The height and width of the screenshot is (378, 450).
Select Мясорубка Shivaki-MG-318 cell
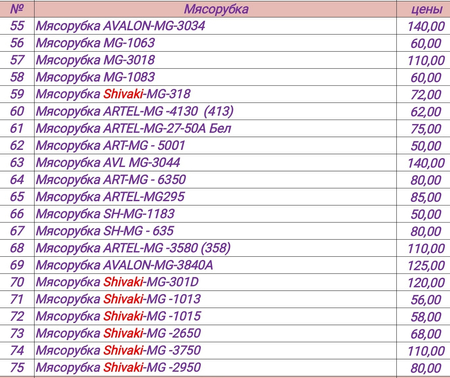215,94
